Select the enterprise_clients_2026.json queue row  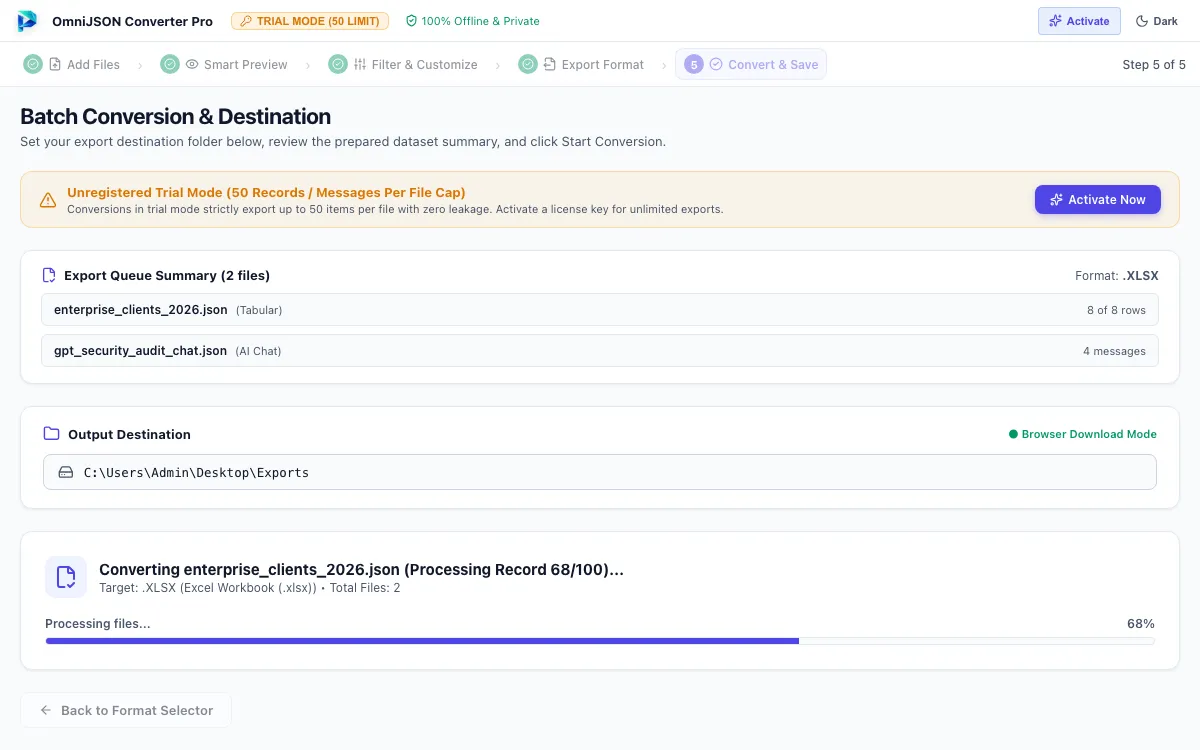click(x=600, y=310)
